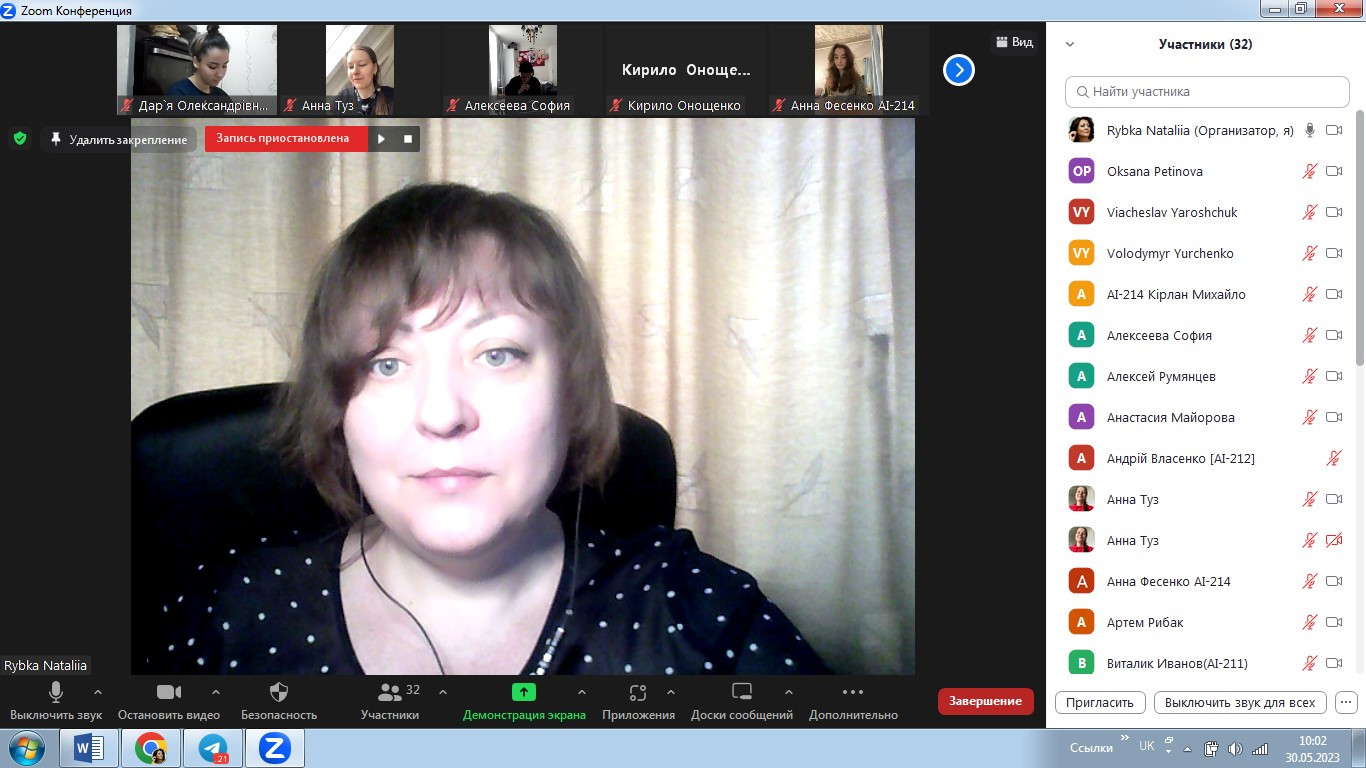
Task: Show hidden tray icons arrow
Action: point(1186,748)
